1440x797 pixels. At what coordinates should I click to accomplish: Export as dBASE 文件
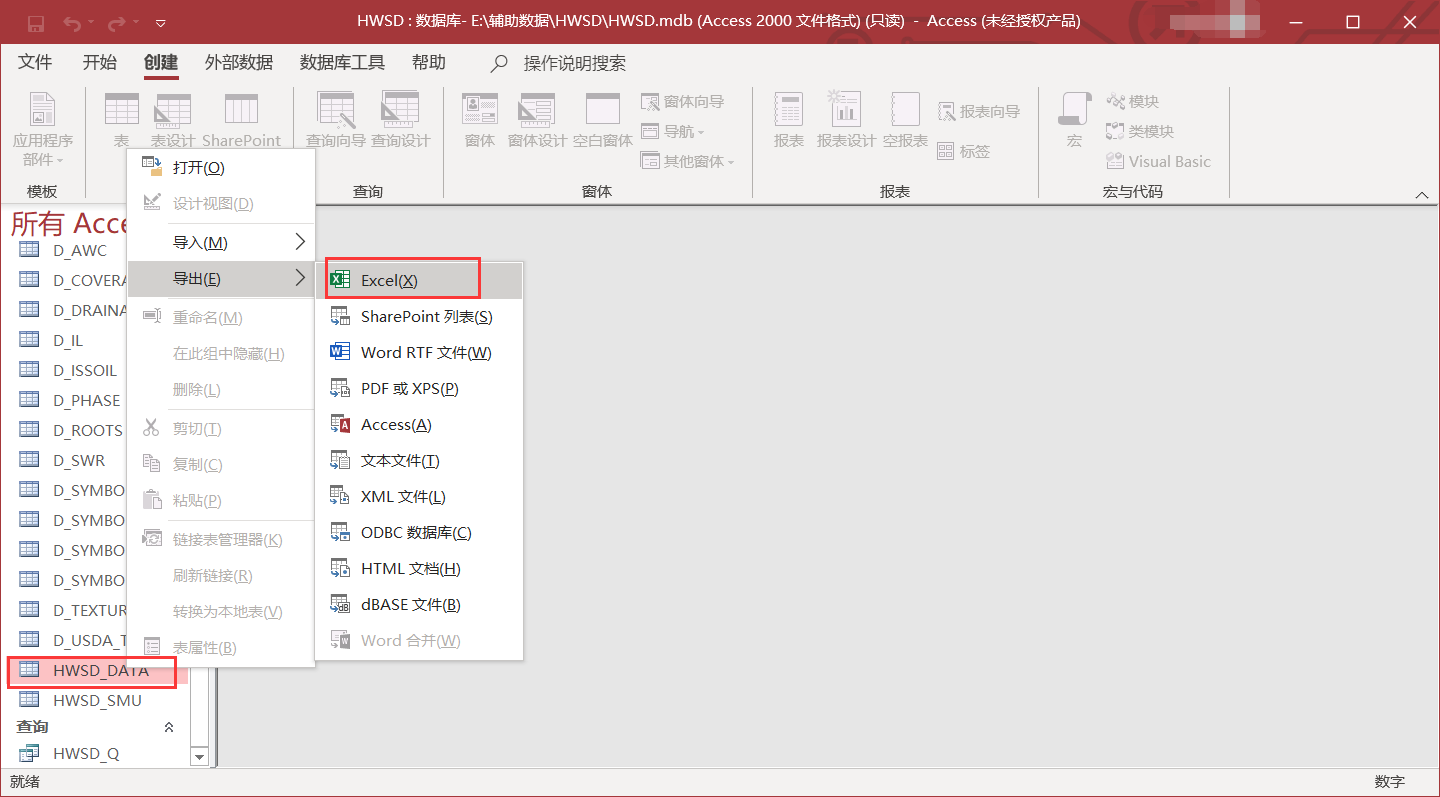[419, 604]
